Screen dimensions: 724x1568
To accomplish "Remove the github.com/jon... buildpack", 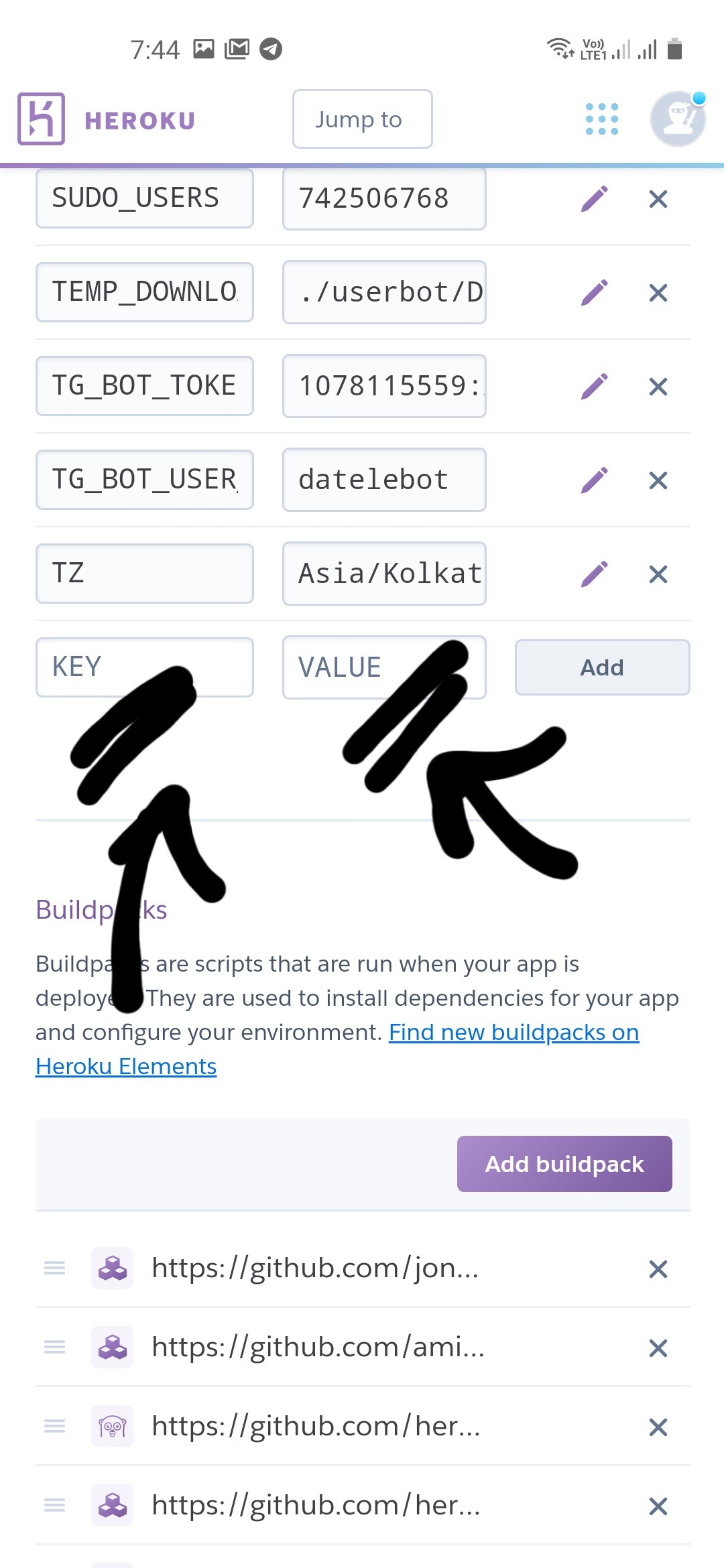I will pyautogui.click(x=658, y=1268).
